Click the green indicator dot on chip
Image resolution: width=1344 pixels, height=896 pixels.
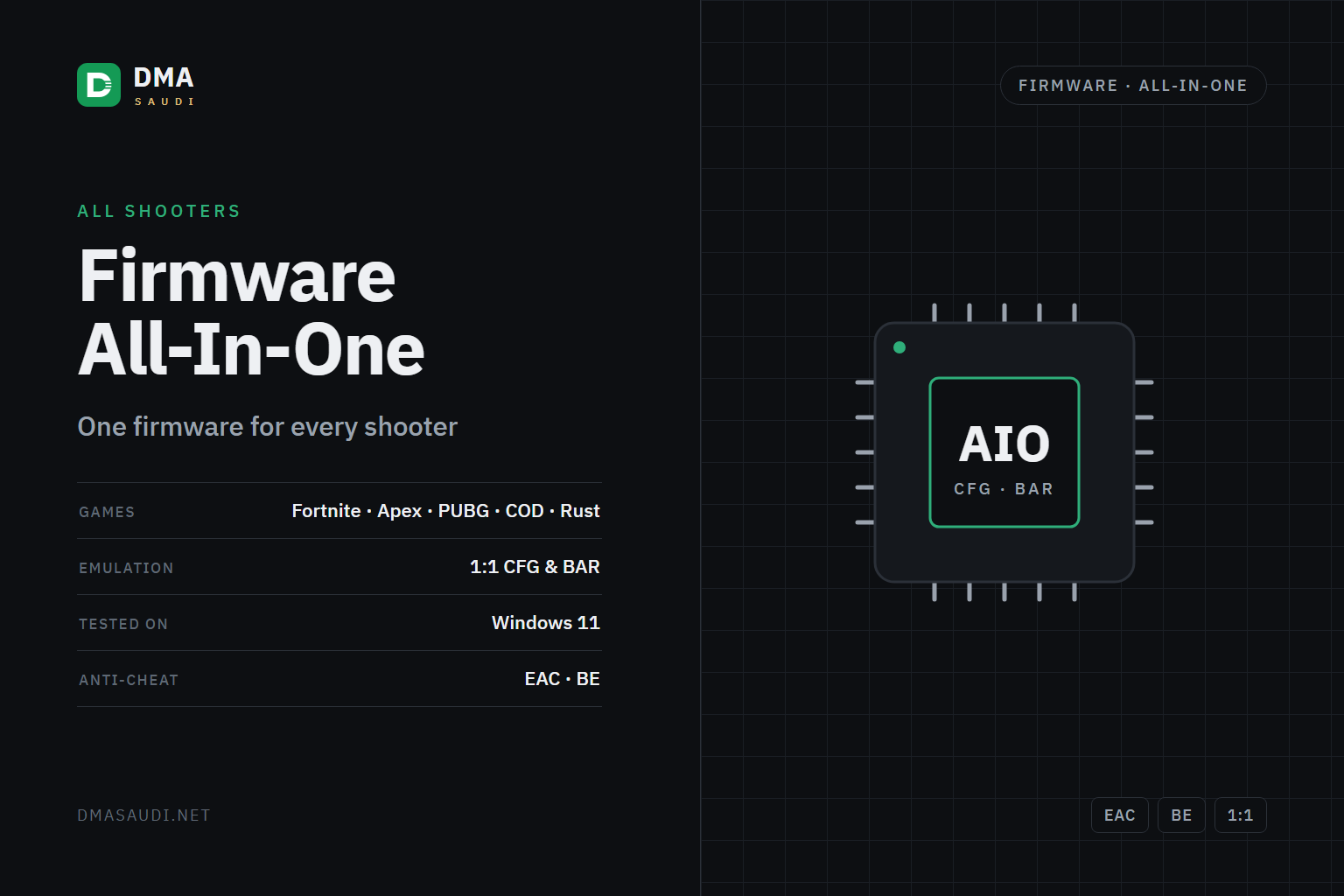(x=899, y=347)
